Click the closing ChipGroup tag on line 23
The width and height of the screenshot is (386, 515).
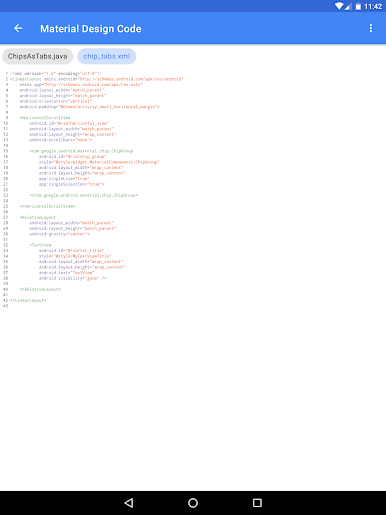coord(84,195)
